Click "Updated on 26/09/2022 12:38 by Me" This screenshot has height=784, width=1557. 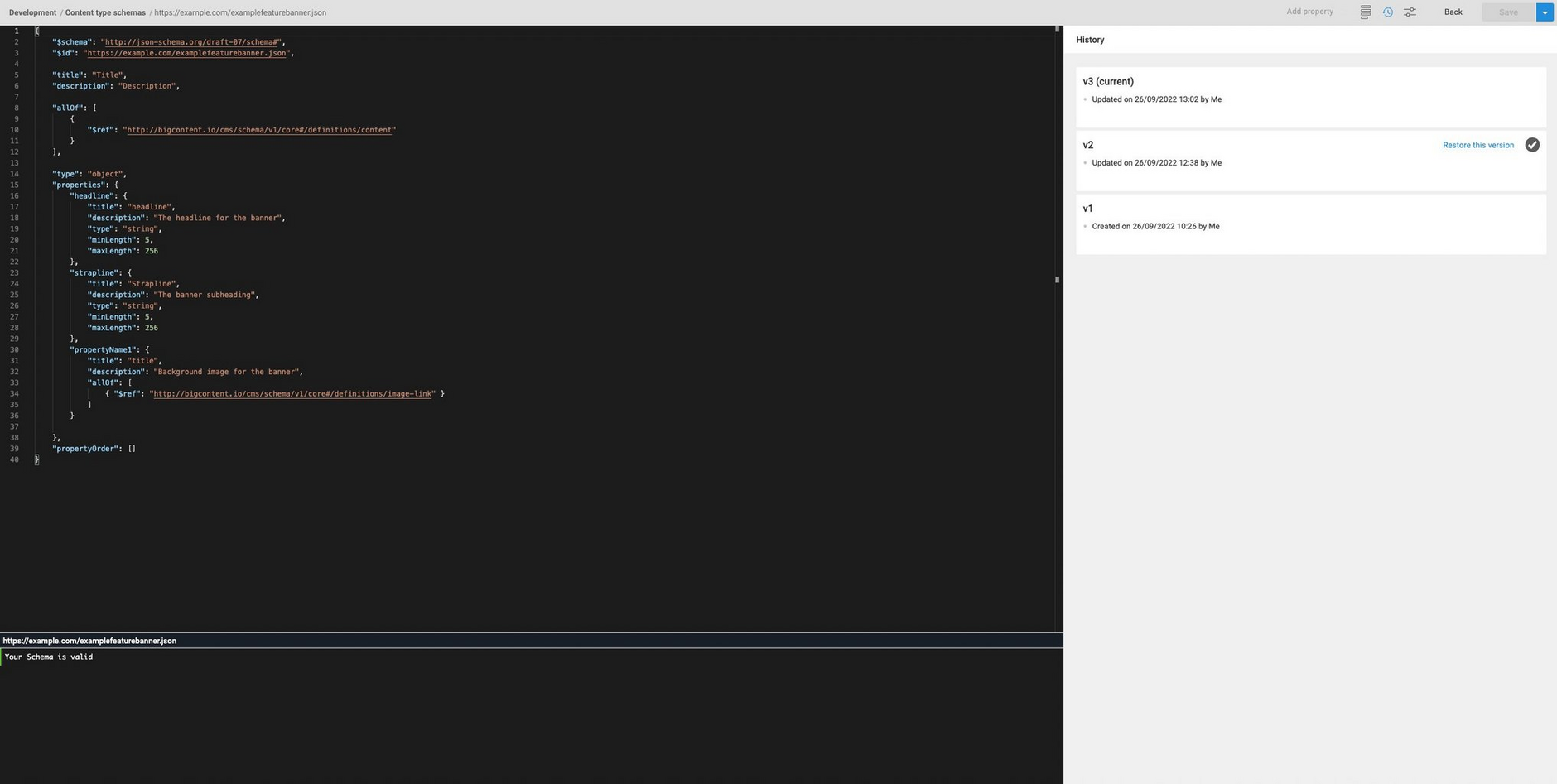1156,163
